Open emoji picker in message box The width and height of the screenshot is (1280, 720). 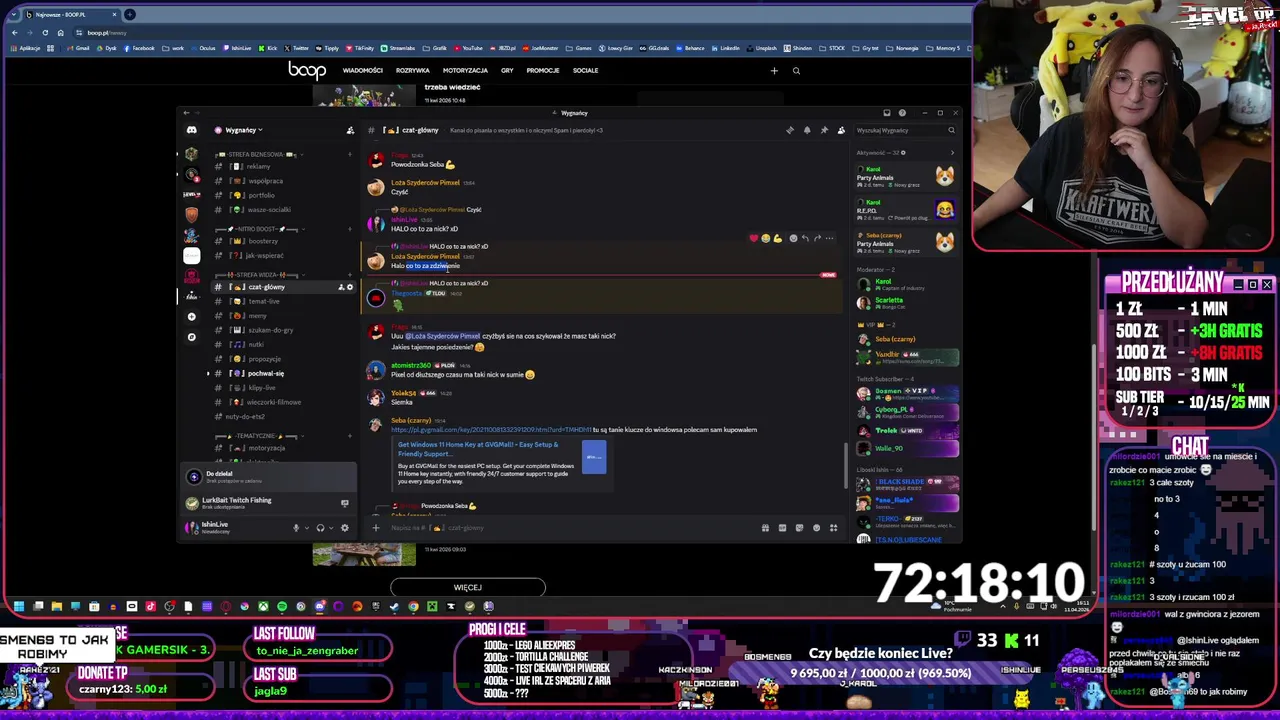pyautogui.click(x=816, y=528)
